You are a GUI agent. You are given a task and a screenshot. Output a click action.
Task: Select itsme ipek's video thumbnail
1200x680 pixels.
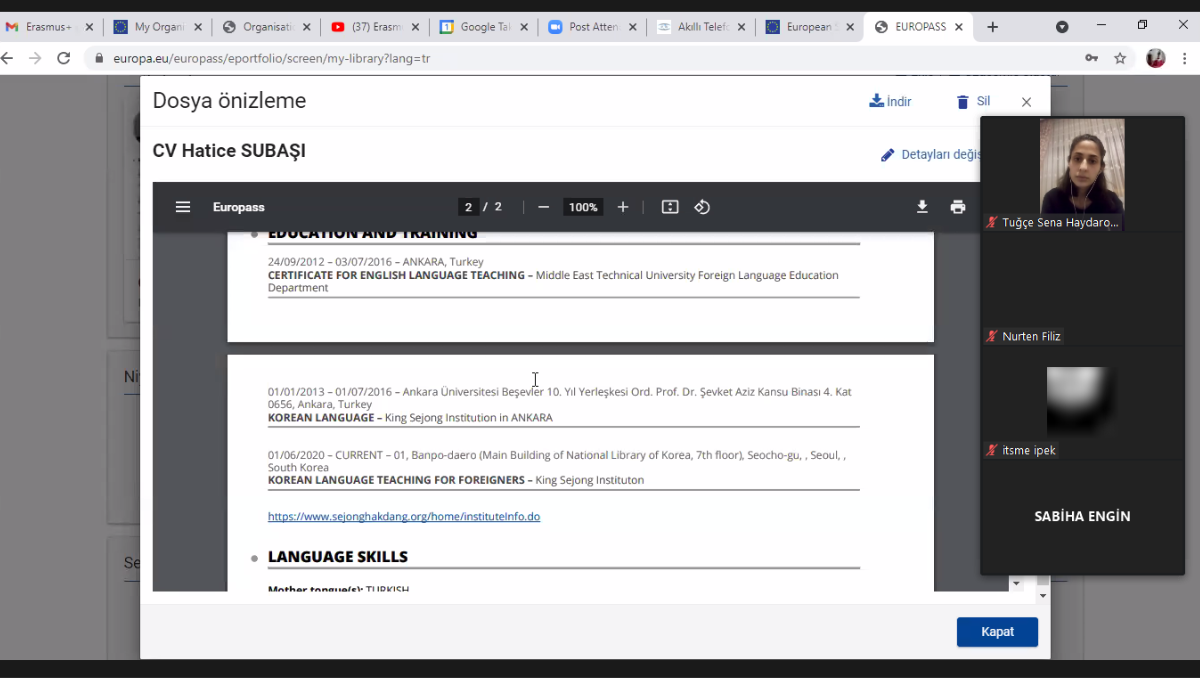click(1082, 402)
